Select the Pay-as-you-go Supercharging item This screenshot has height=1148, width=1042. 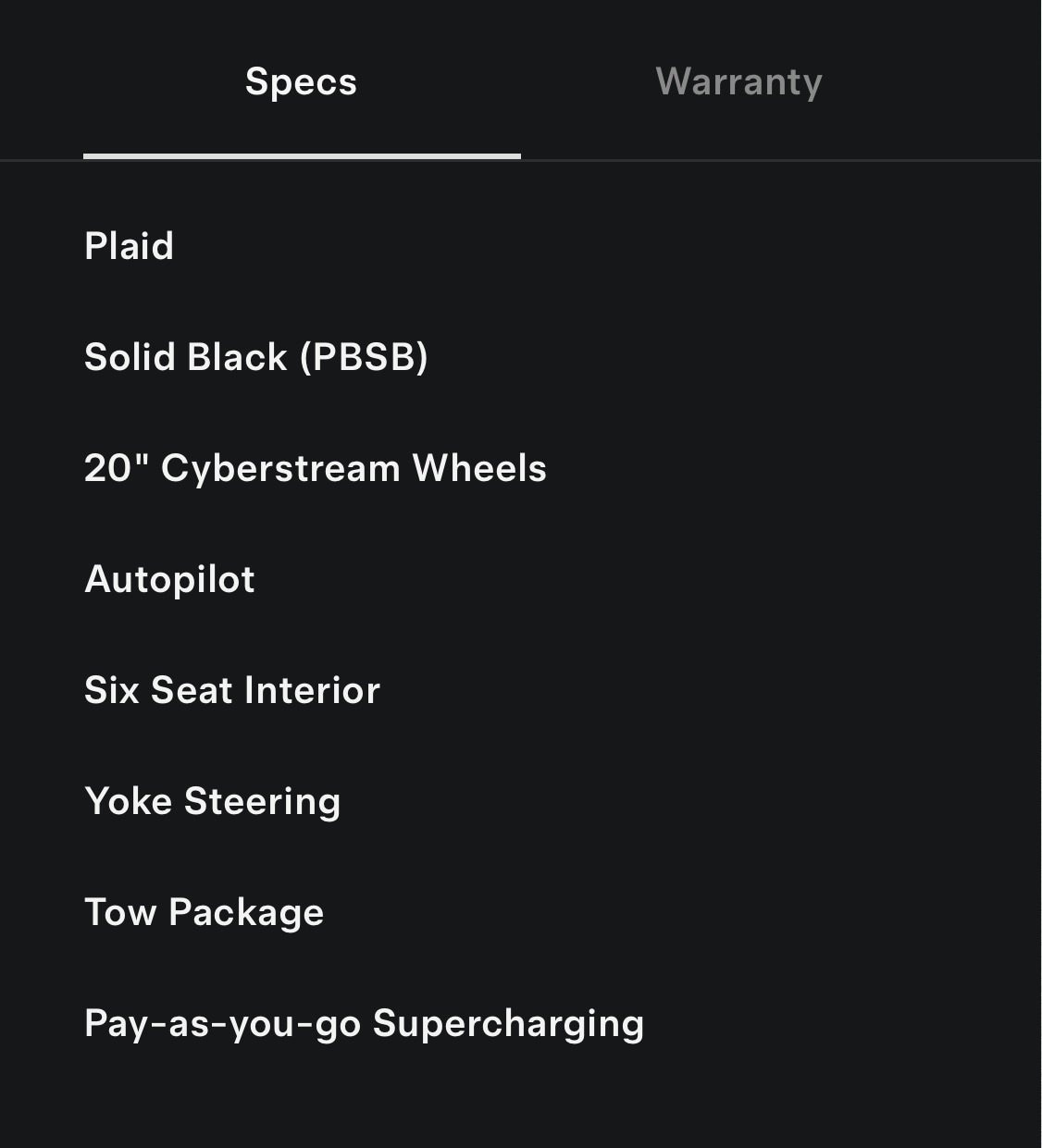point(364,1023)
